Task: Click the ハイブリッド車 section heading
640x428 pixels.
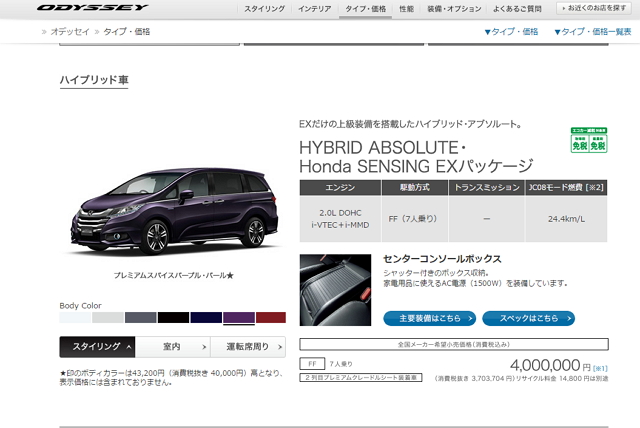Action: click(x=94, y=80)
